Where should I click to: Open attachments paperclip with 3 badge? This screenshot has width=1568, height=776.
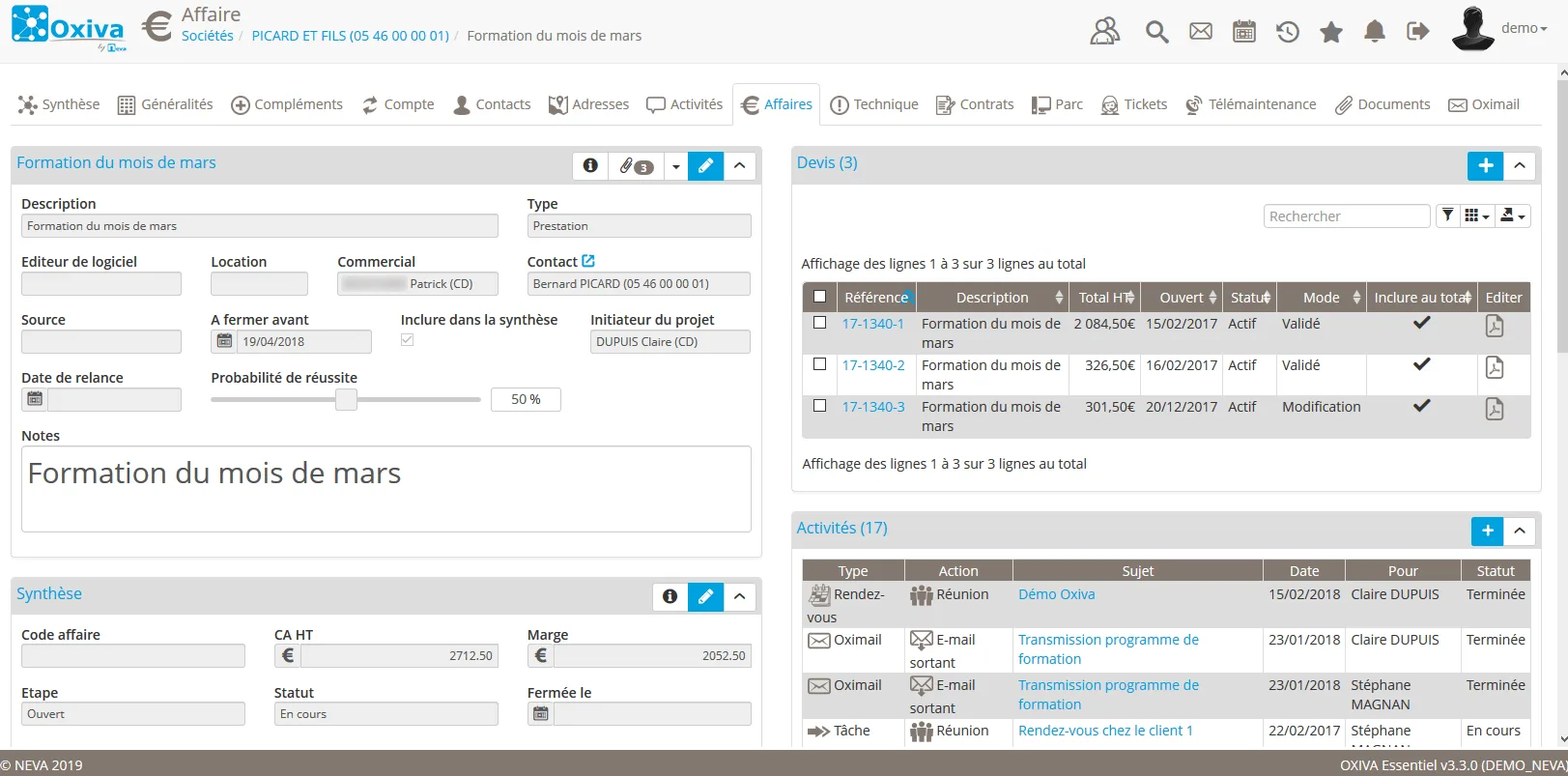(636, 165)
